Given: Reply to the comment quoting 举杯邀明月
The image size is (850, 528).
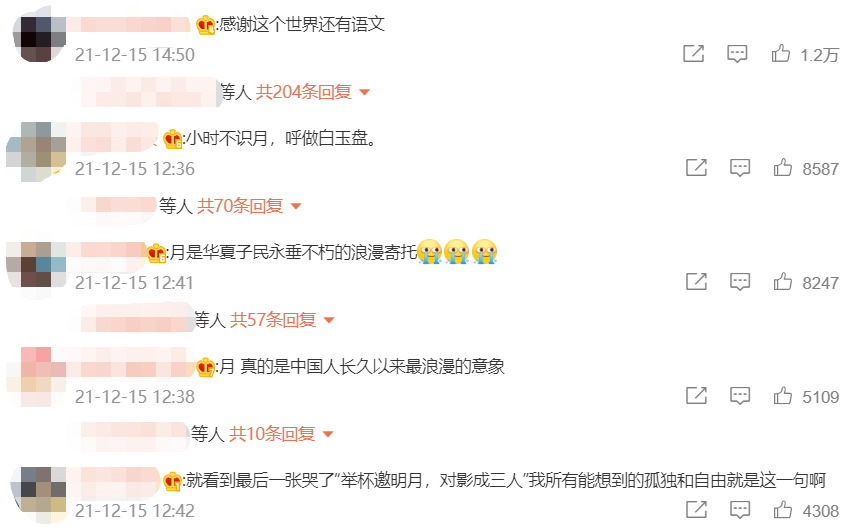Looking at the screenshot, I should (740, 510).
